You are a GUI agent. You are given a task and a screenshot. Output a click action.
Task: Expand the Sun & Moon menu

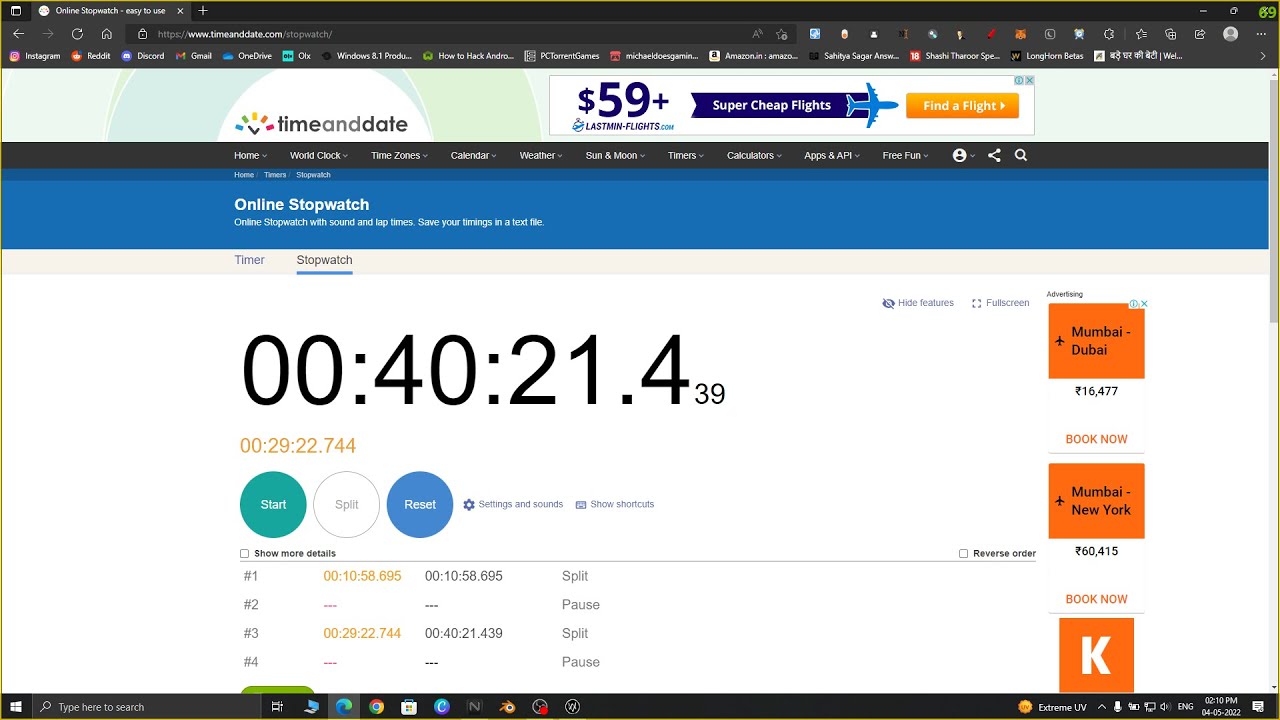coord(615,156)
